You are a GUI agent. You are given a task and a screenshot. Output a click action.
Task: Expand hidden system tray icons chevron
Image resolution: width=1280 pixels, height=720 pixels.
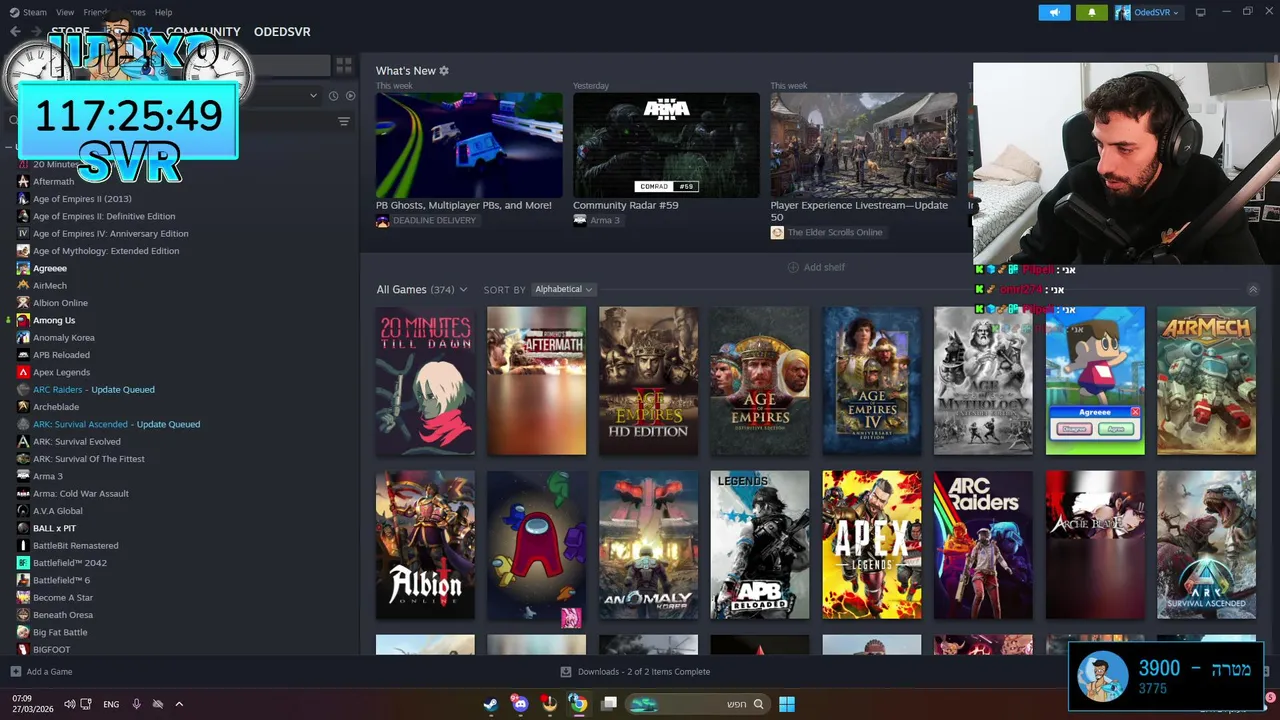[x=179, y=704]
